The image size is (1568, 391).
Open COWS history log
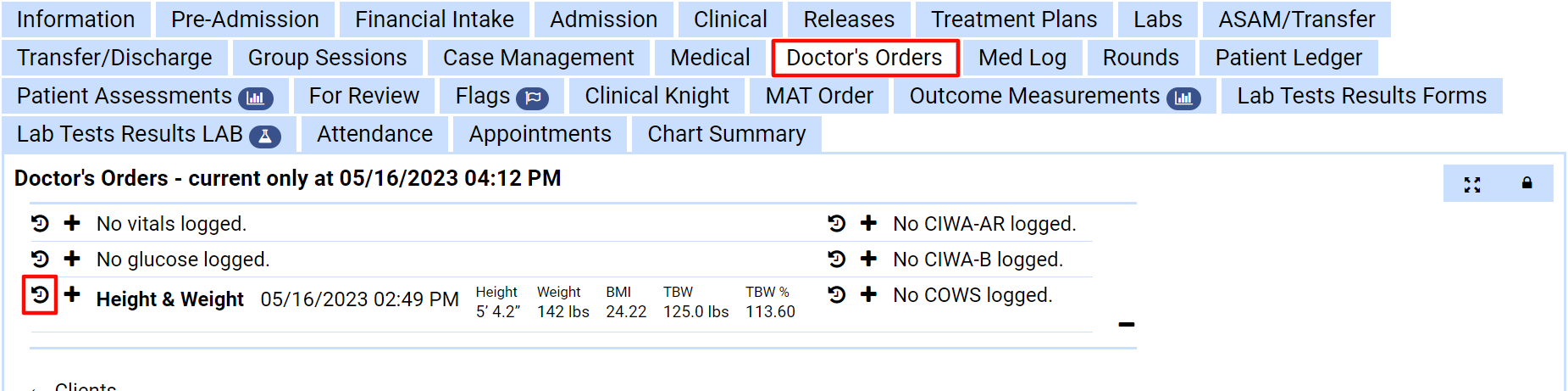[837, 295]
